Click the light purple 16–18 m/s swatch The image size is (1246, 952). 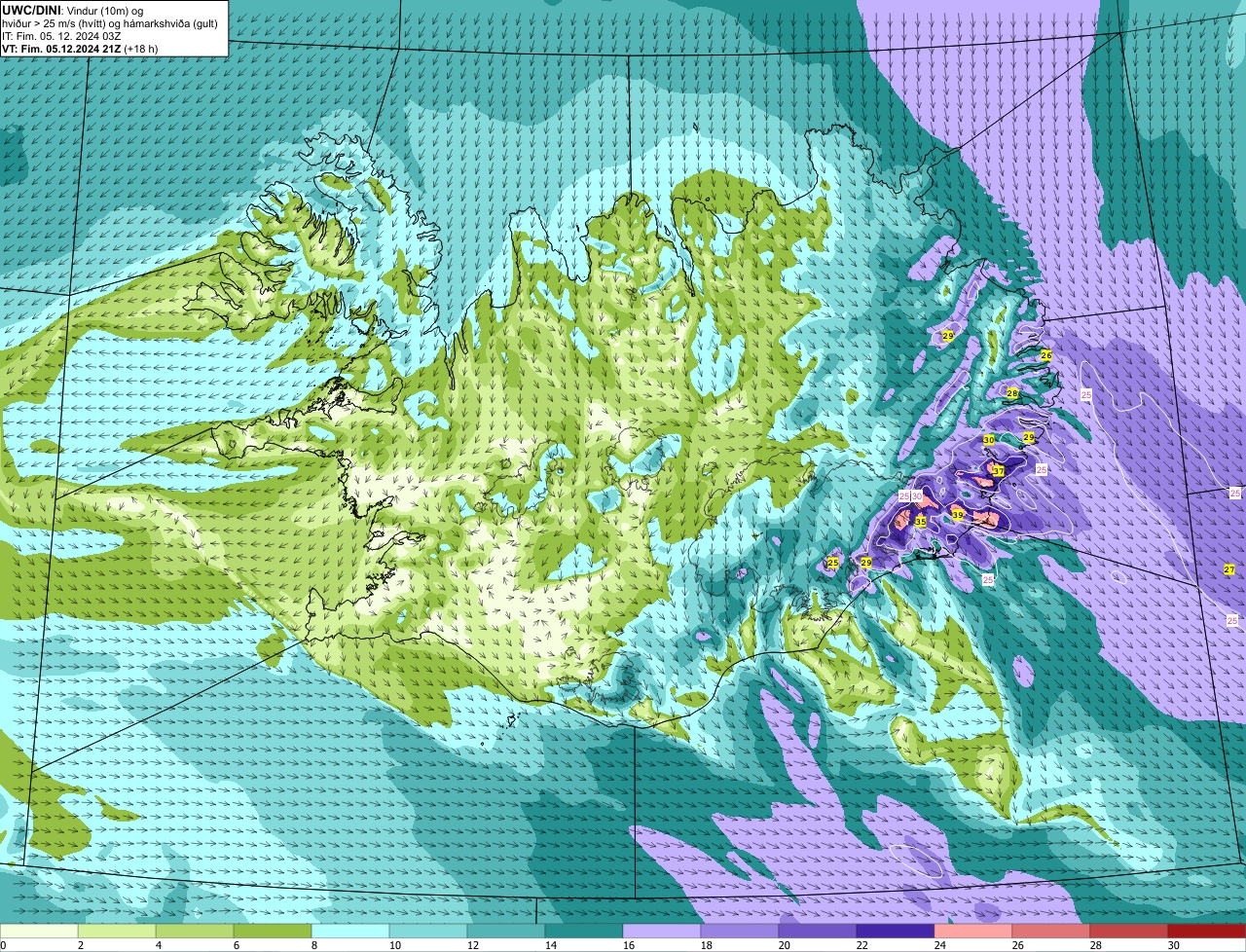(x=662, y=932)
